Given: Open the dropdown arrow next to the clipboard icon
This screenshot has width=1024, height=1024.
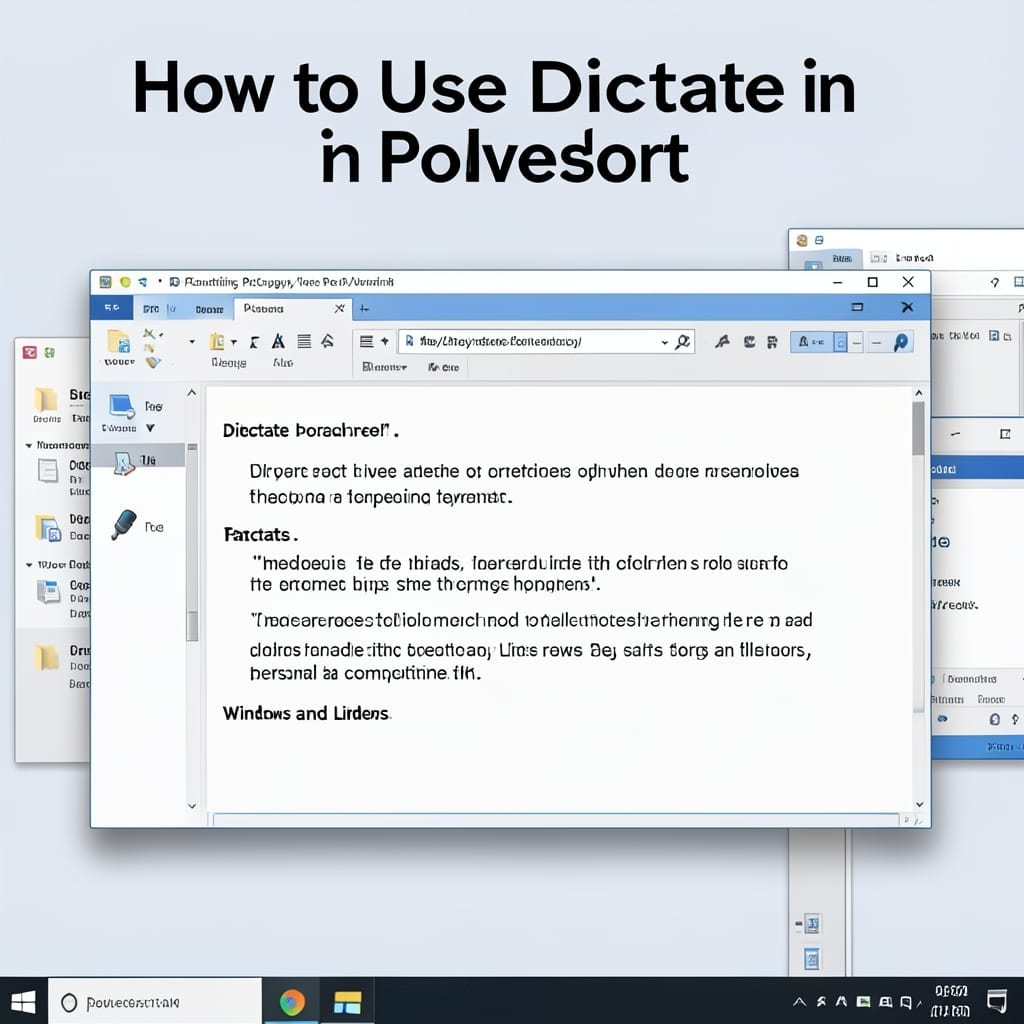Looking at the screenshot, I should click(233, 342).
